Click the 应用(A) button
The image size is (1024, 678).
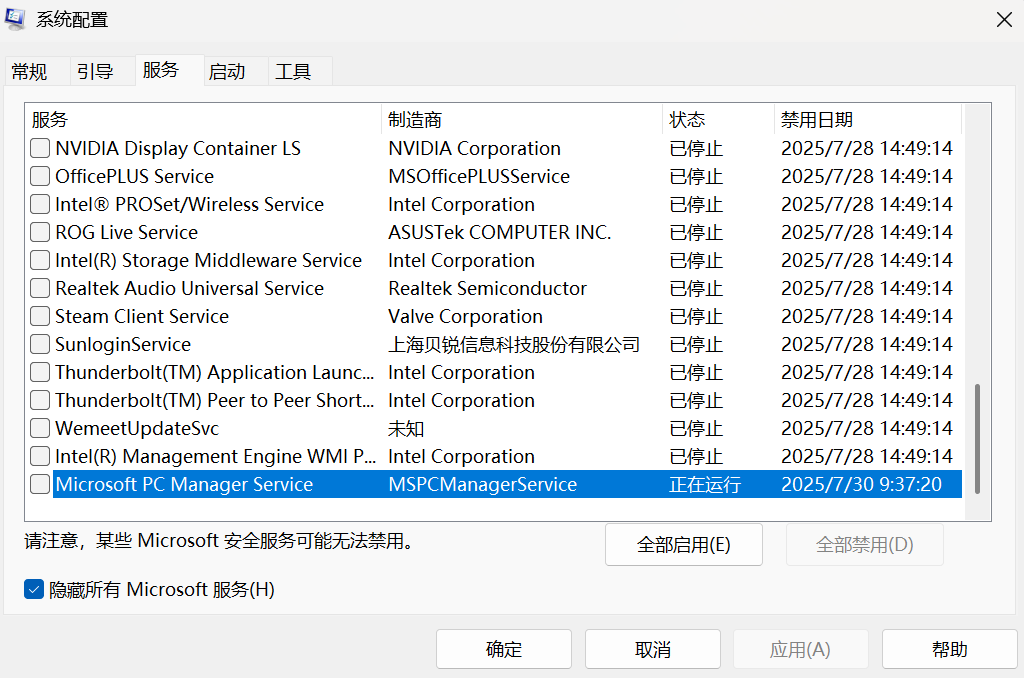pyautogui.click(x=801, y=649)
